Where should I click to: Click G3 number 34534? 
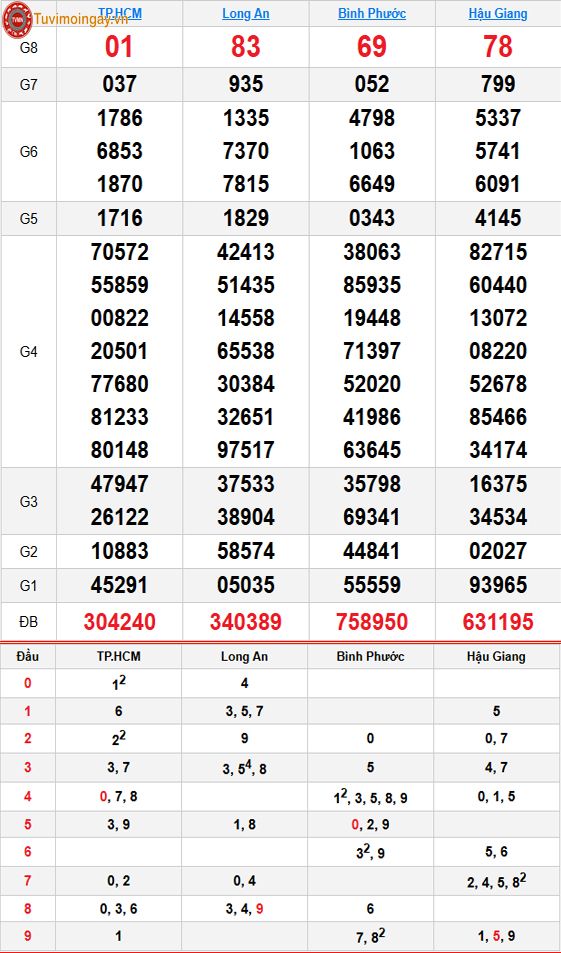pos(498,517)
